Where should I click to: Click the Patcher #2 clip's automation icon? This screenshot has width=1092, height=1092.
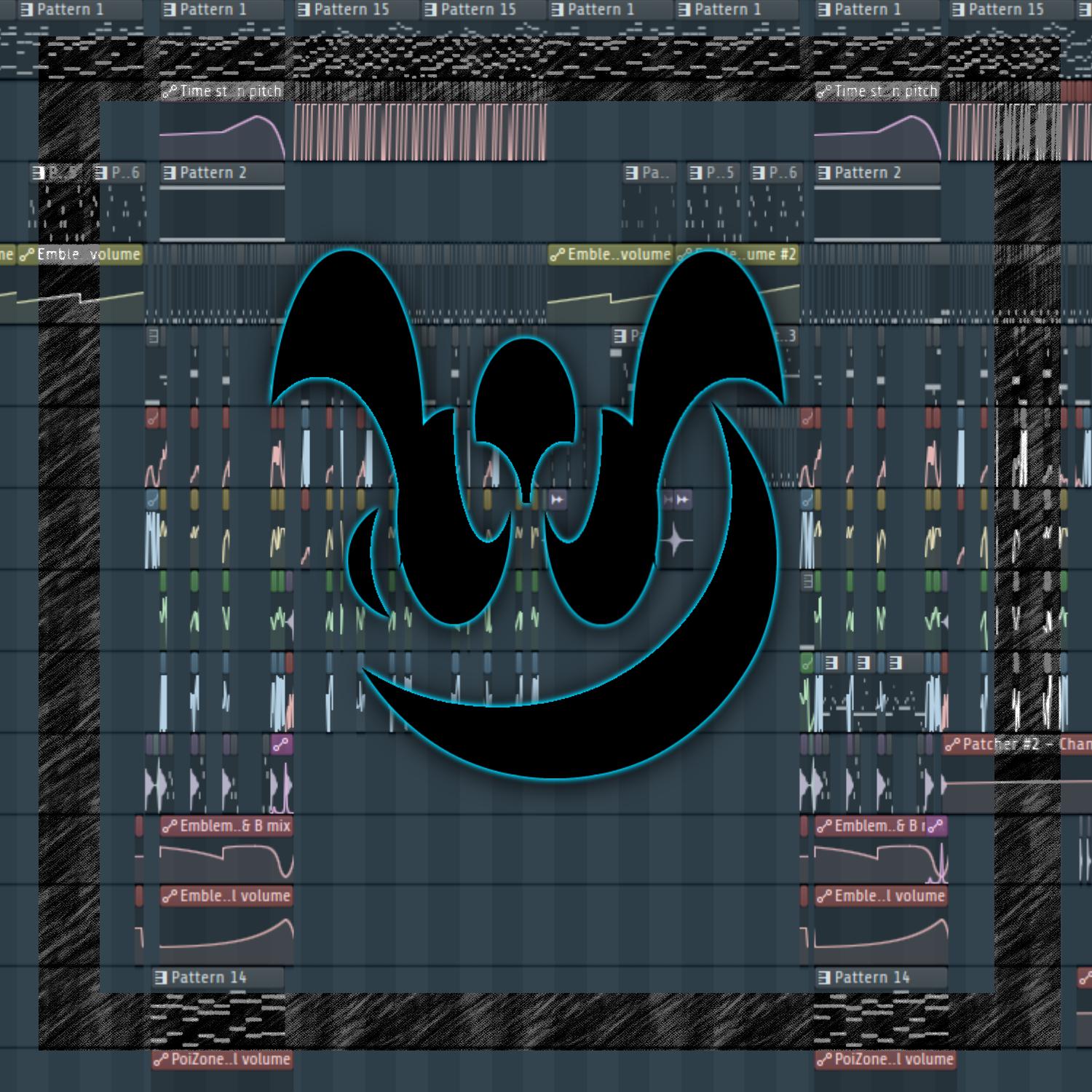[x=953, y=744]
